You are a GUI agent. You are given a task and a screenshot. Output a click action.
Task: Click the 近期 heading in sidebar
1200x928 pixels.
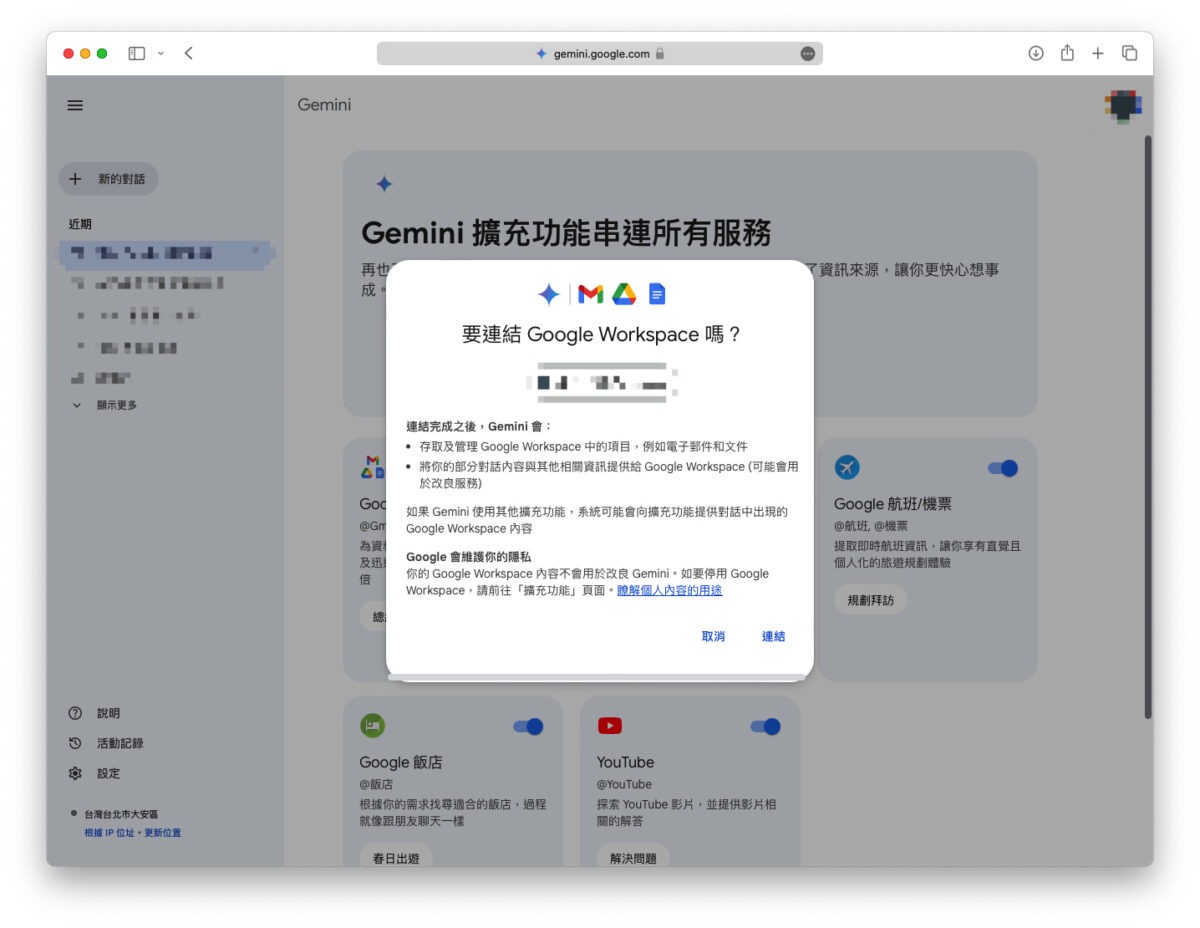tap(80, 224)
